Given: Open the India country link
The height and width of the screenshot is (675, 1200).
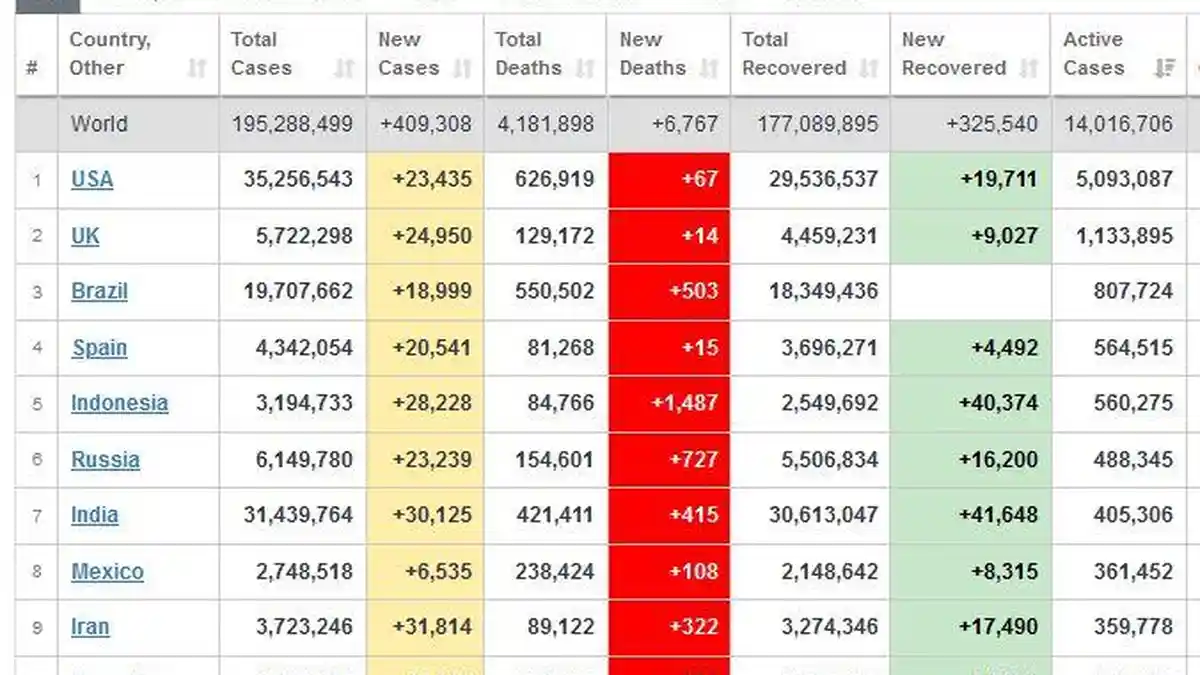Looking at the screenshot, I should [94, 515].
